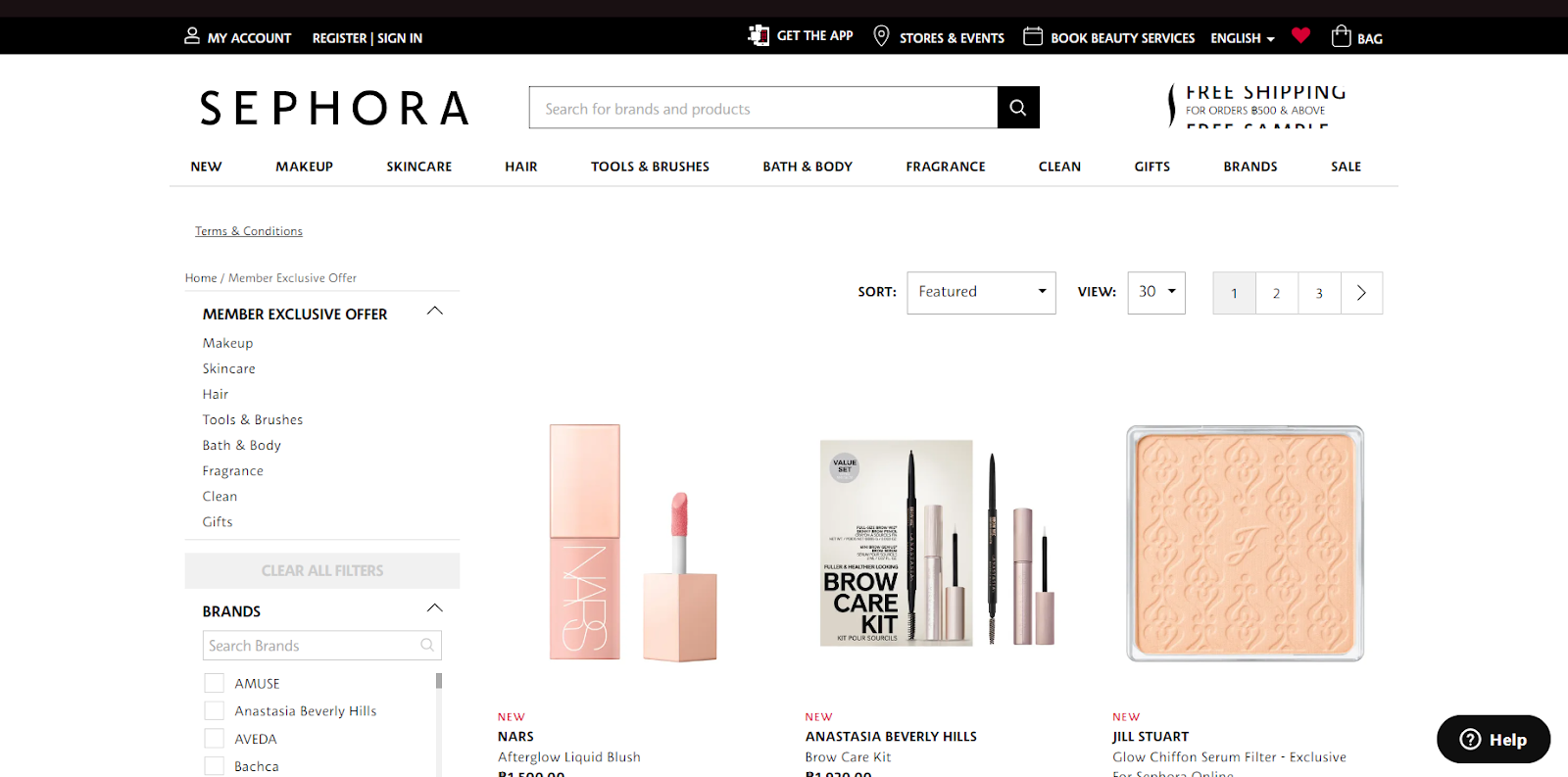Open the MAKEUP menu

click(x=304, y=167)
